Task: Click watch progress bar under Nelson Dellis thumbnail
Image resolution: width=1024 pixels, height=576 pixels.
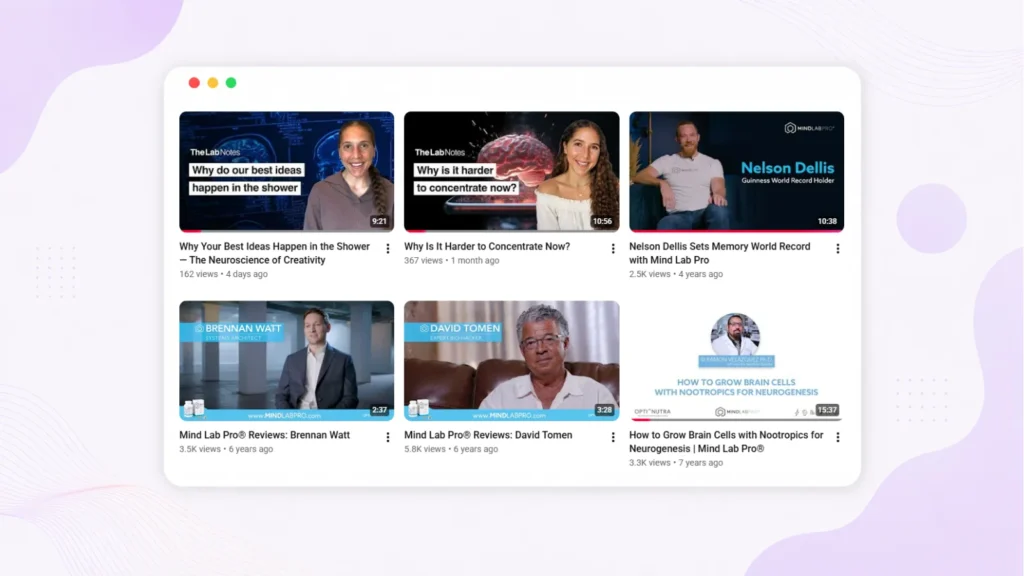Action: (x=737, y=231)
